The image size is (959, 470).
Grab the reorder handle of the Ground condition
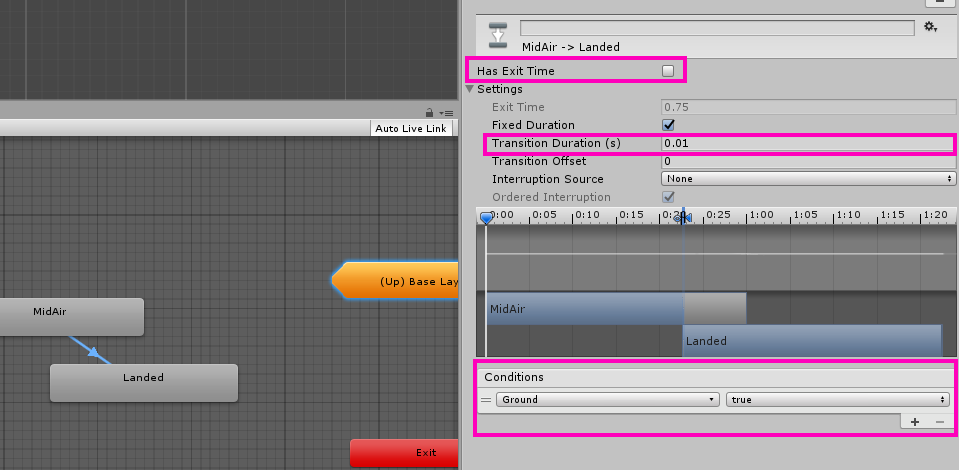[x=486, y=400]
